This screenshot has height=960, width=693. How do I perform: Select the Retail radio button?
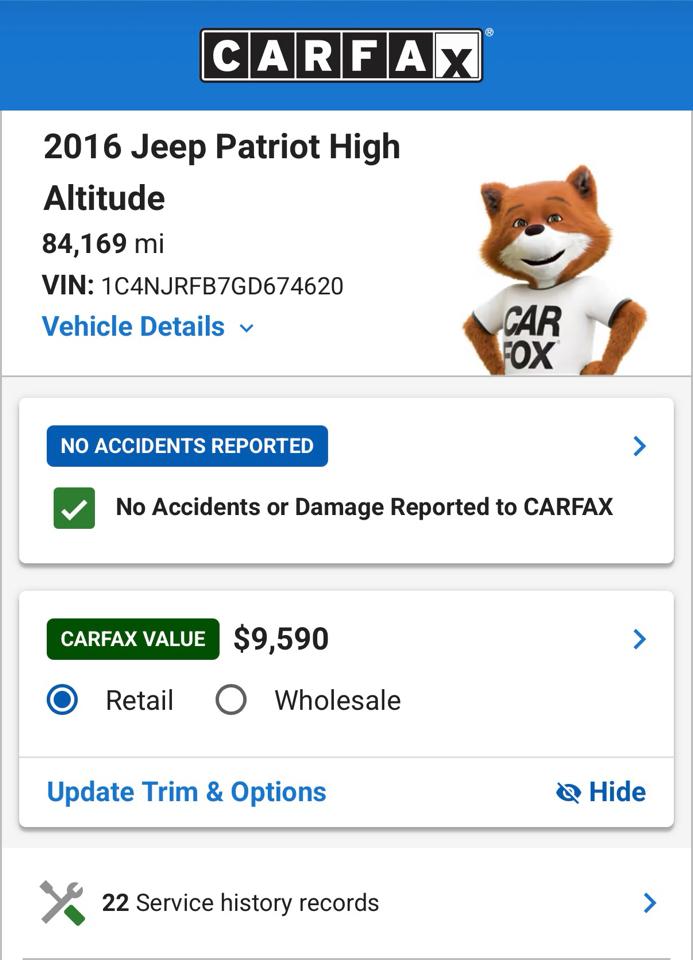click(x=62, y=700)
